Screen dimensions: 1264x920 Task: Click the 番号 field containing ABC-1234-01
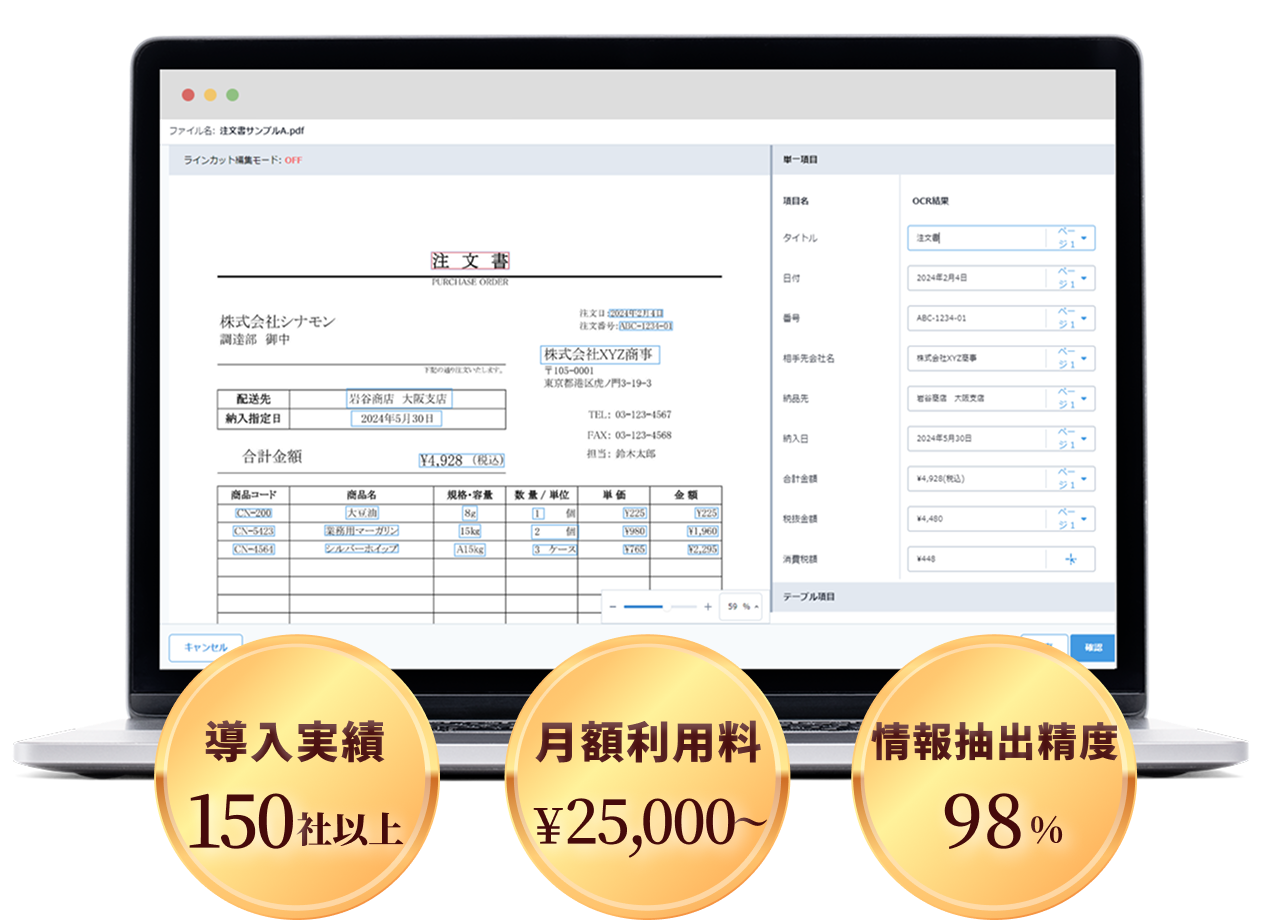(975, 318)
